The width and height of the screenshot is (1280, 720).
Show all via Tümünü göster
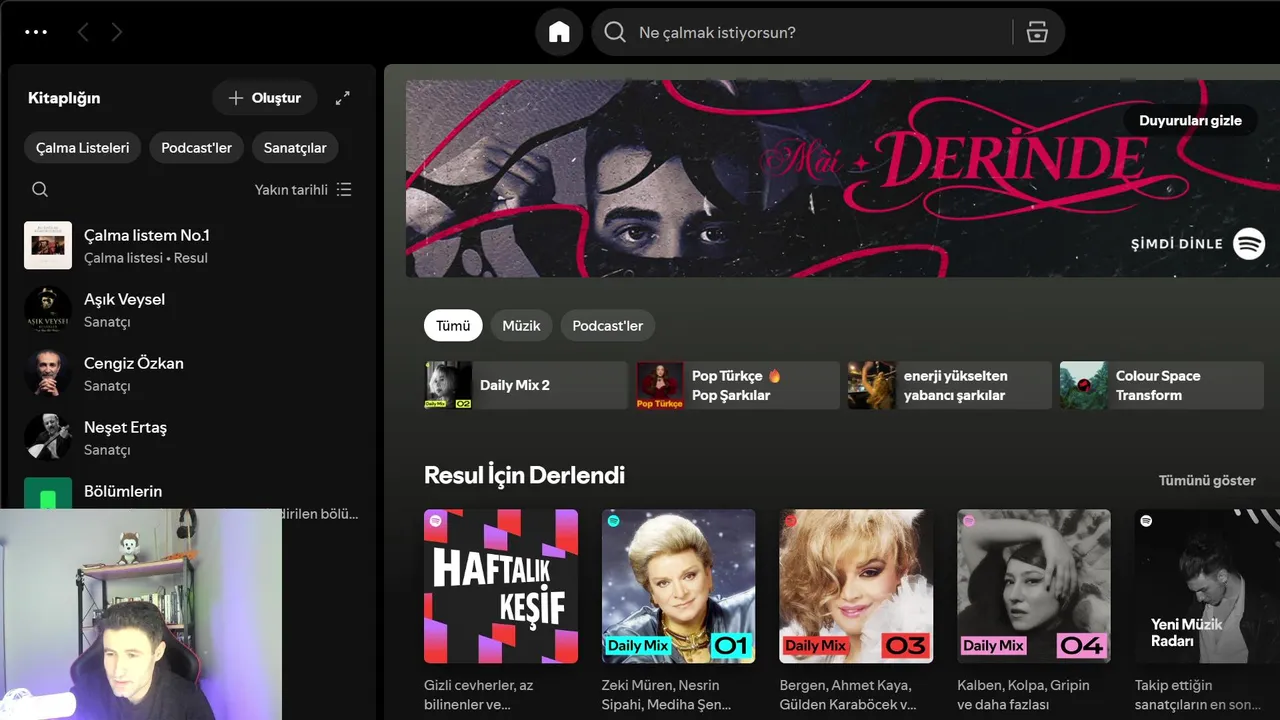tap(1207, 481)
